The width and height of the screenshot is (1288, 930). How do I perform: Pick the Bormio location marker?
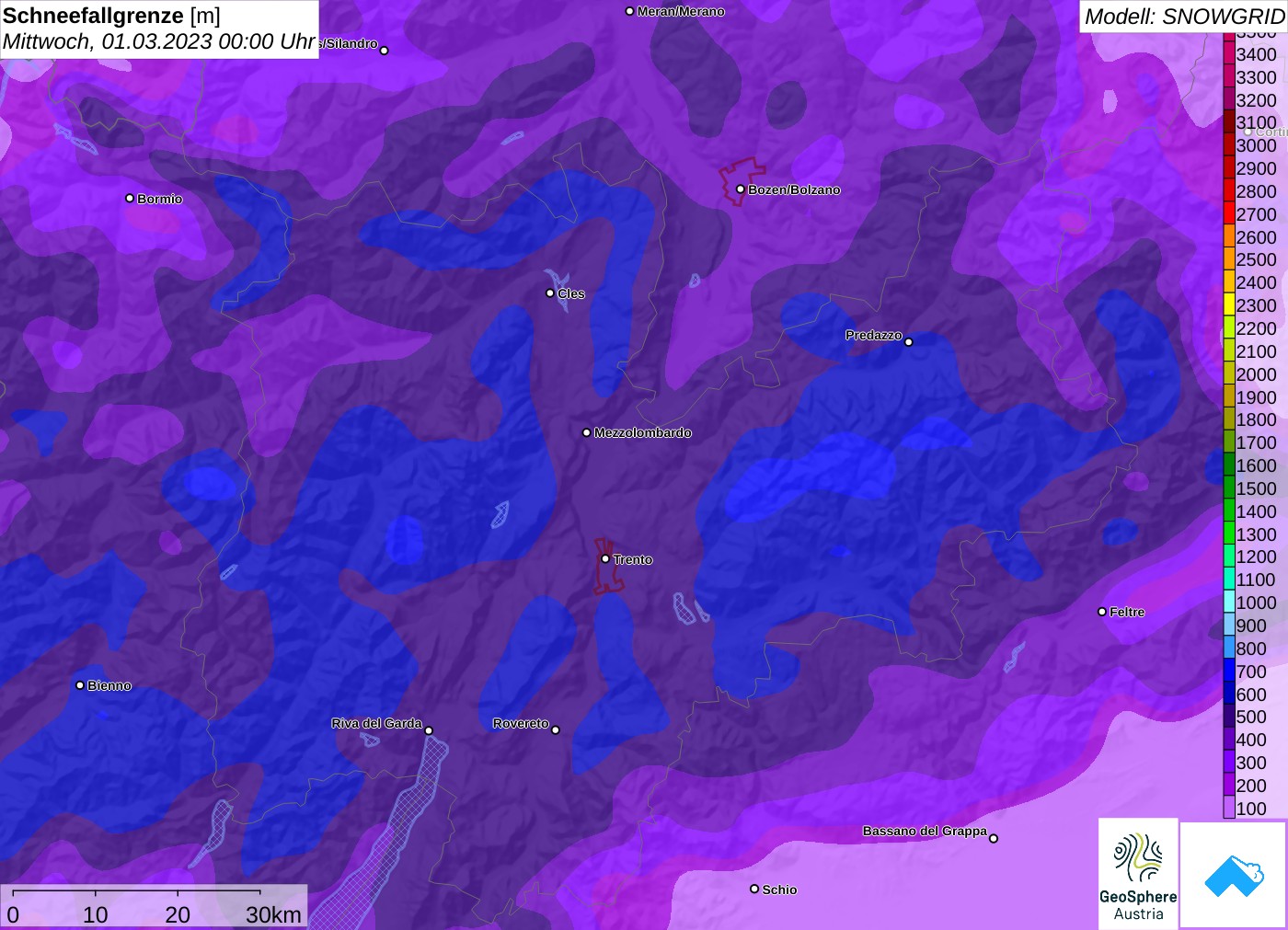pos(130,198)
